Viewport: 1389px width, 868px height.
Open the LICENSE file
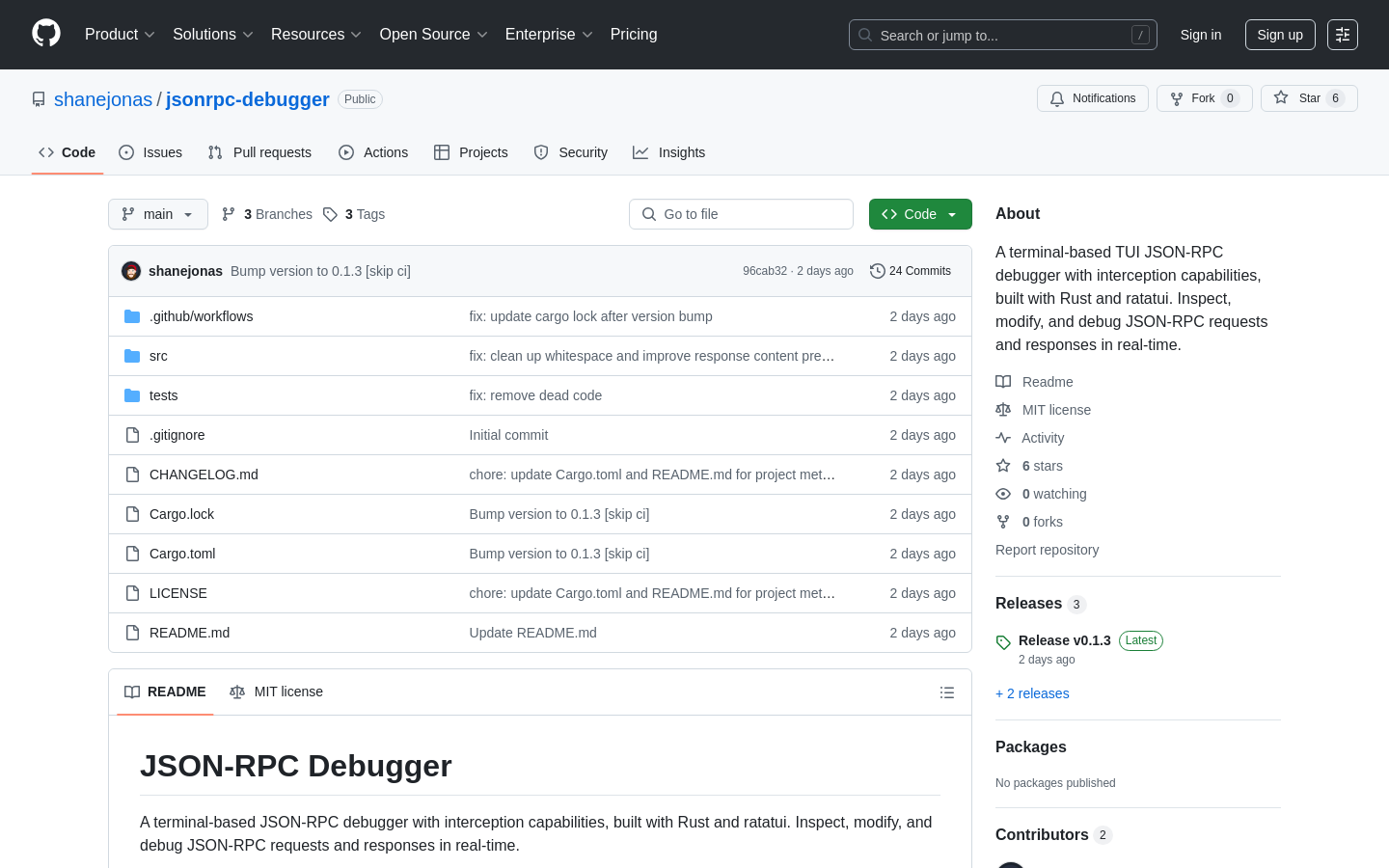coord(178,593)
